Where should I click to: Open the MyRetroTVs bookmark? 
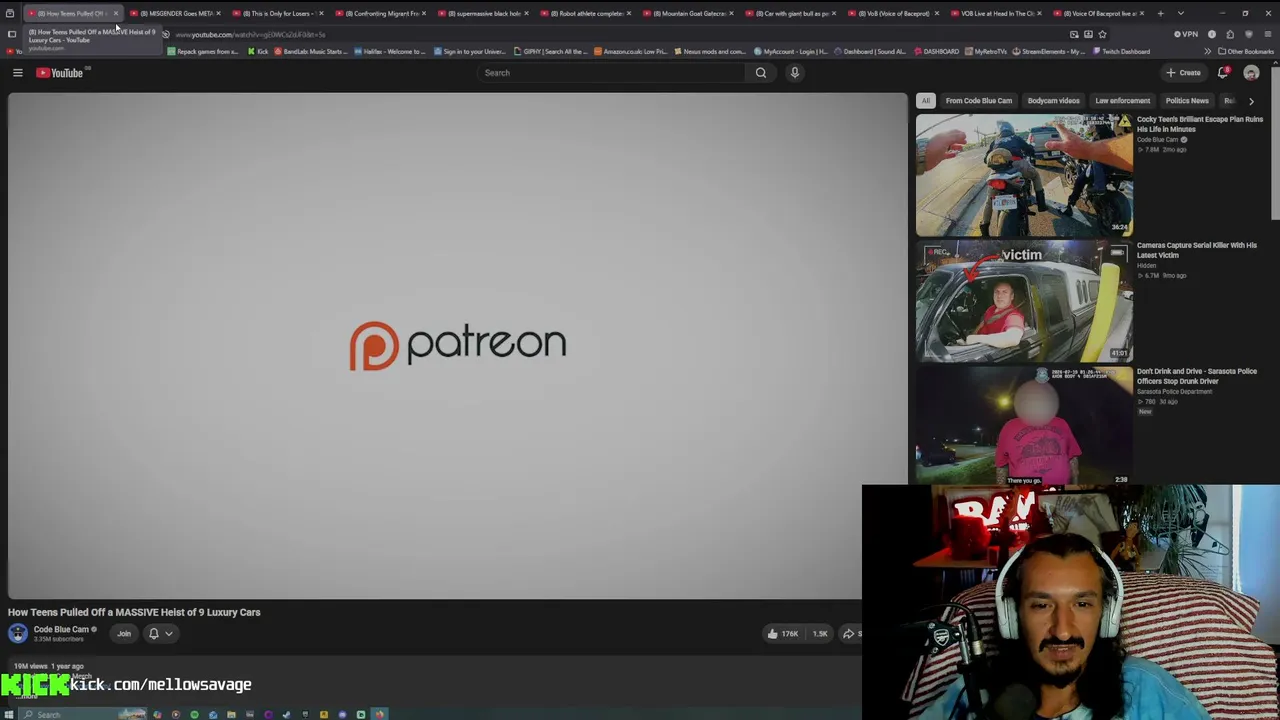986,52
